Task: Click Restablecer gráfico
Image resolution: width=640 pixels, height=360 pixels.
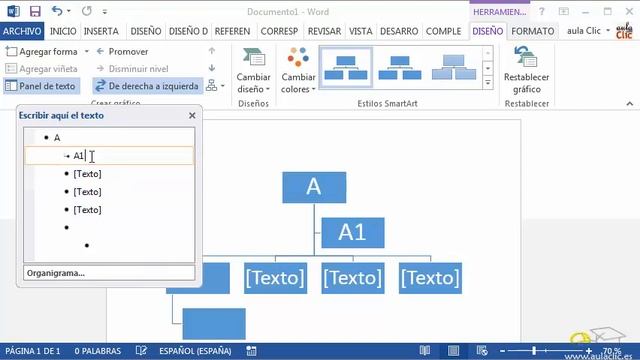Action: (x=527, y=70)
